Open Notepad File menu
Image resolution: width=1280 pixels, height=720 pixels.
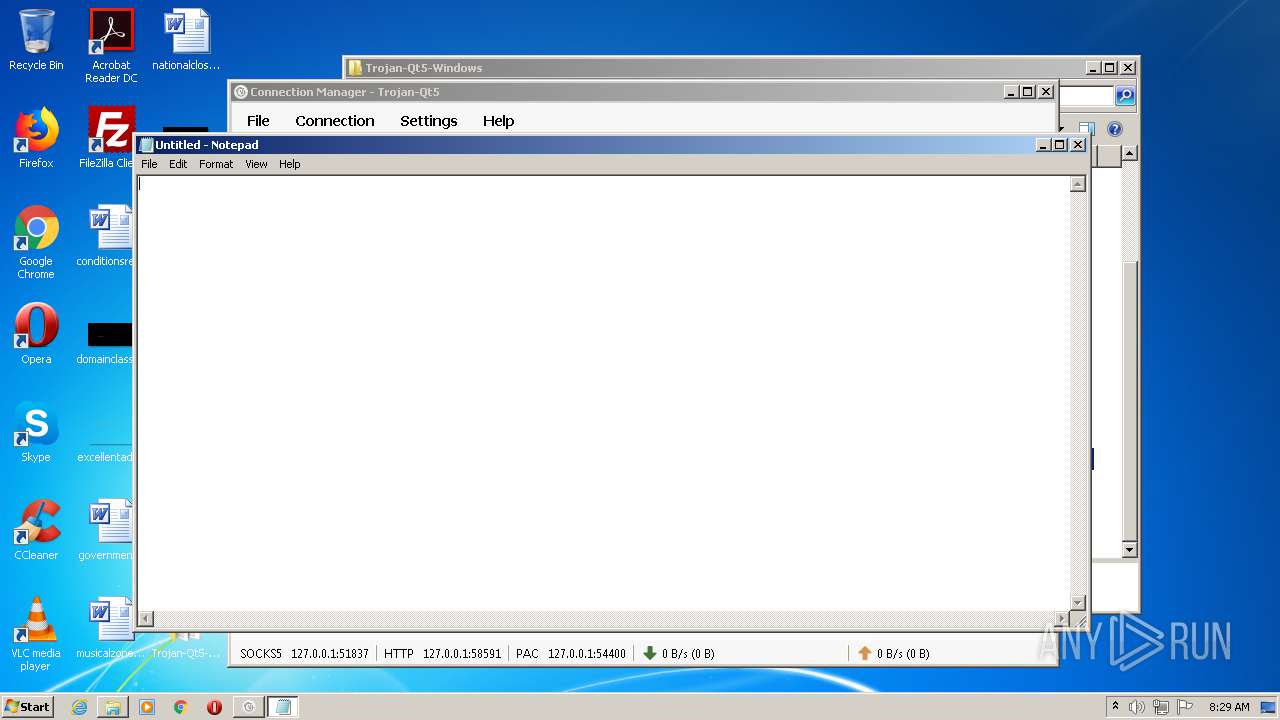[149, 164]
